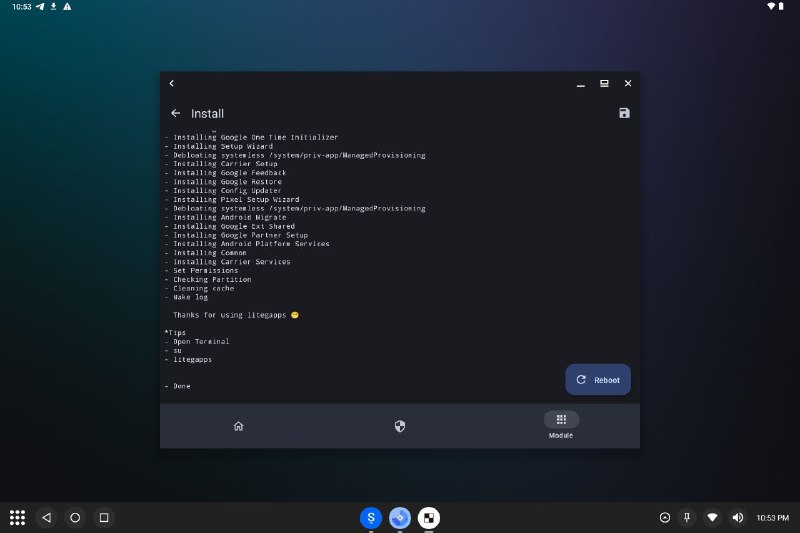Open the blue S app in the taskbar
Viewport: 800px width, 533px height.
[371, 518]
